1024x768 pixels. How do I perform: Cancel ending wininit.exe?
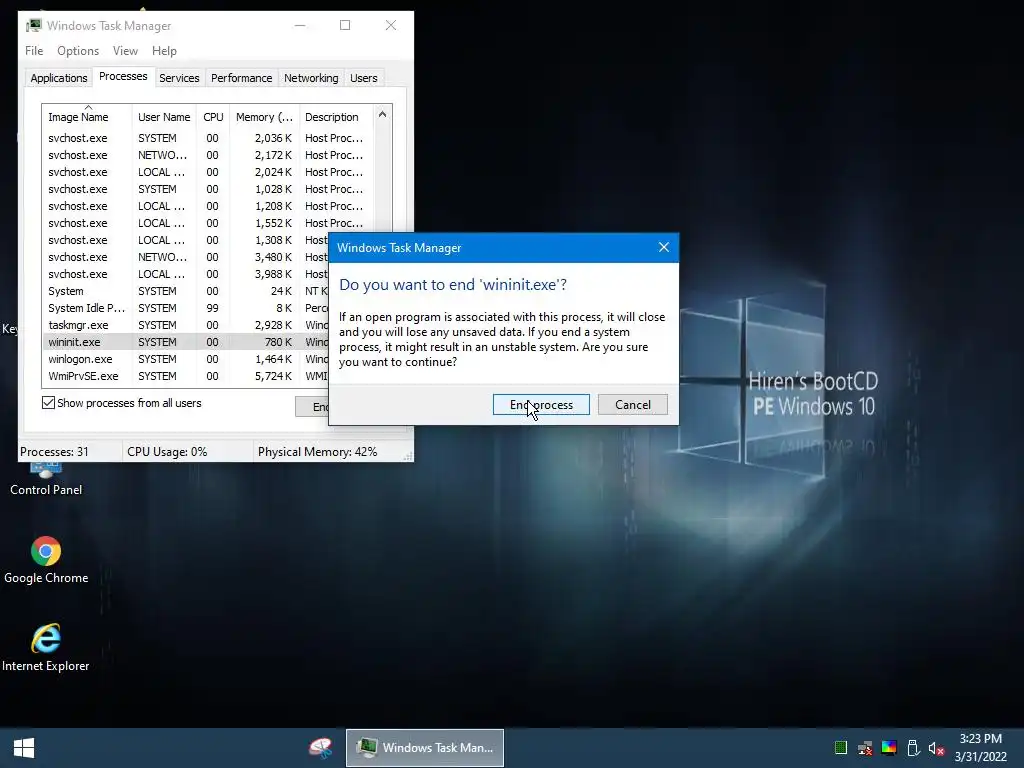point(633,405)
